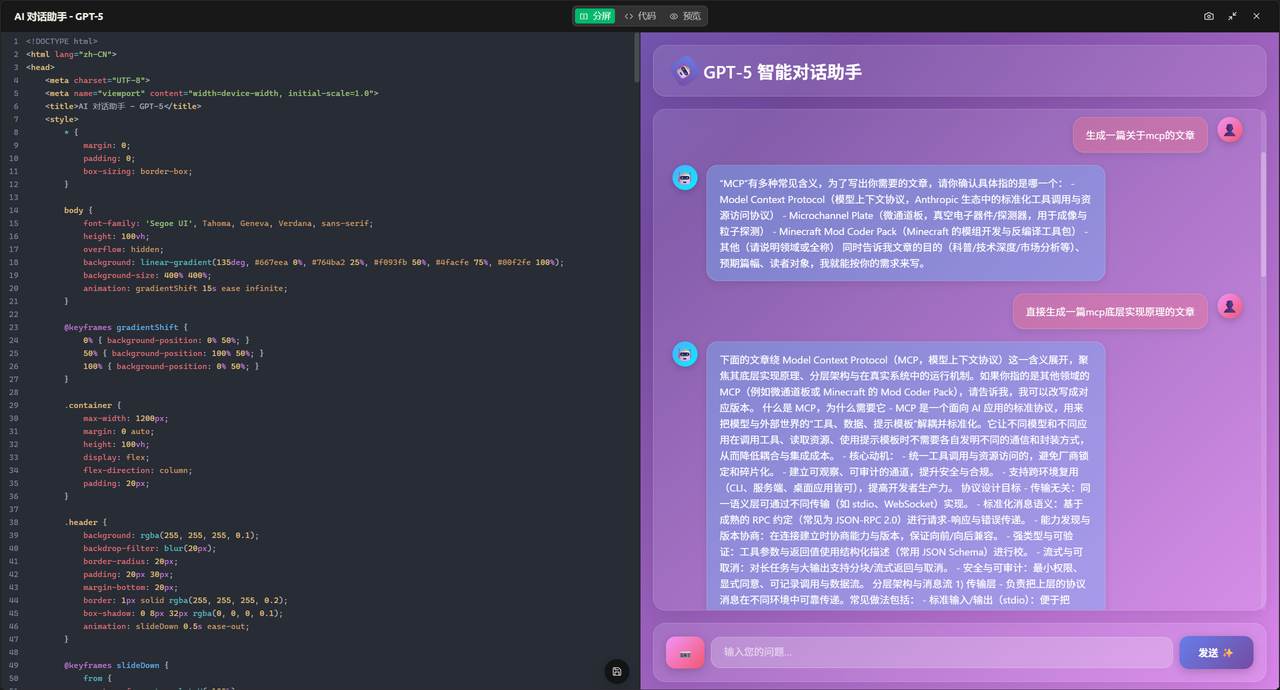Viewport: 1280px width, 690px height.
Task: Click the code editor vertical scrollbar thumb
Action: coord(636,58)
